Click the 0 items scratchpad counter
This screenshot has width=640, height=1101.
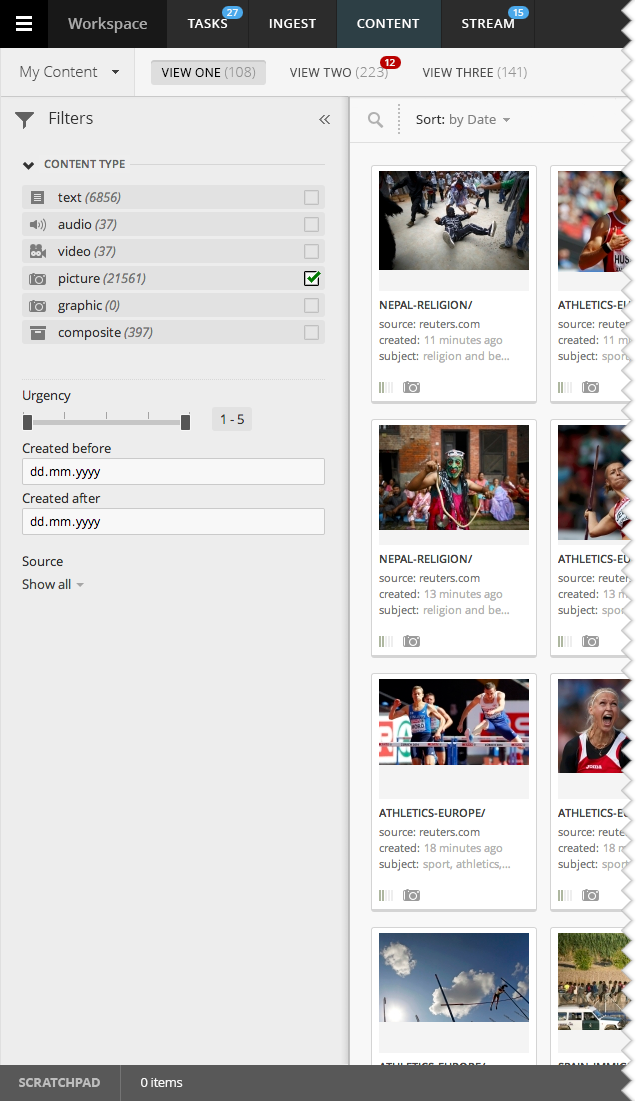click(162, 1083)
